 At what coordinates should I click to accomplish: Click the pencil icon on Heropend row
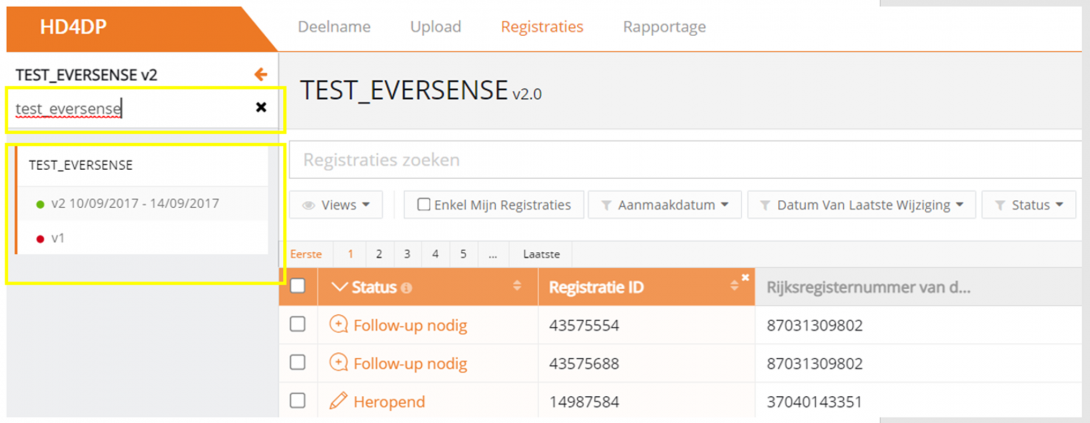(x=338, y=401)
